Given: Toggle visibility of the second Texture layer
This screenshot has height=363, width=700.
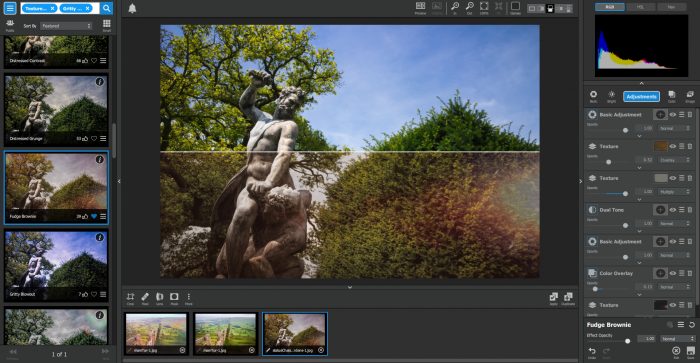Looking at the screenshot, I should coord(672,178).
